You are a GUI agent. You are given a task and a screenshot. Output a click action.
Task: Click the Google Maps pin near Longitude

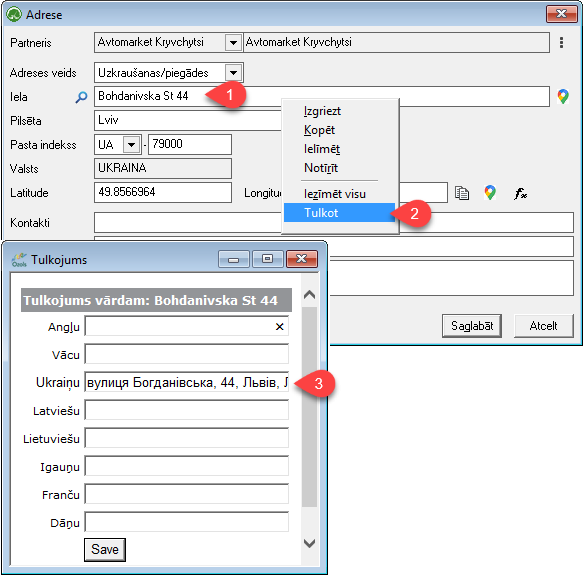(490, 193)
